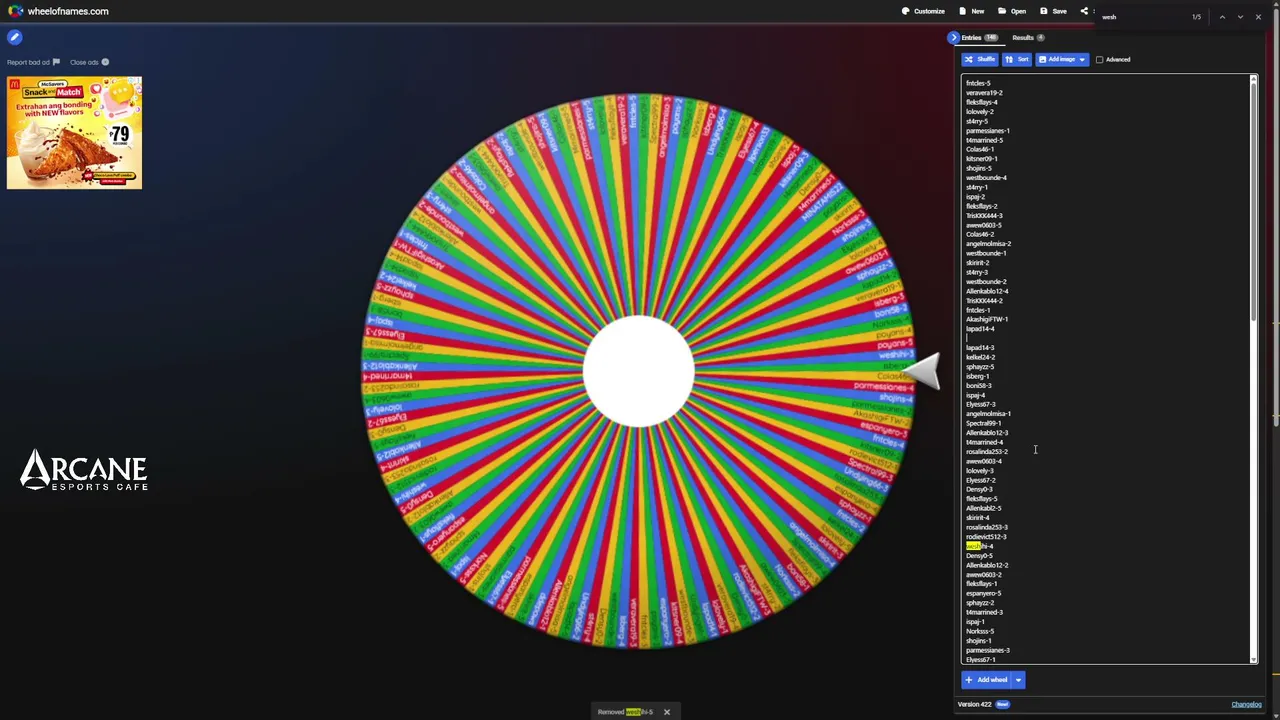Click entry 'veravera19-2' in list
The width and height of the screenshot is (1280, 720).
click(x=984, y=93)
